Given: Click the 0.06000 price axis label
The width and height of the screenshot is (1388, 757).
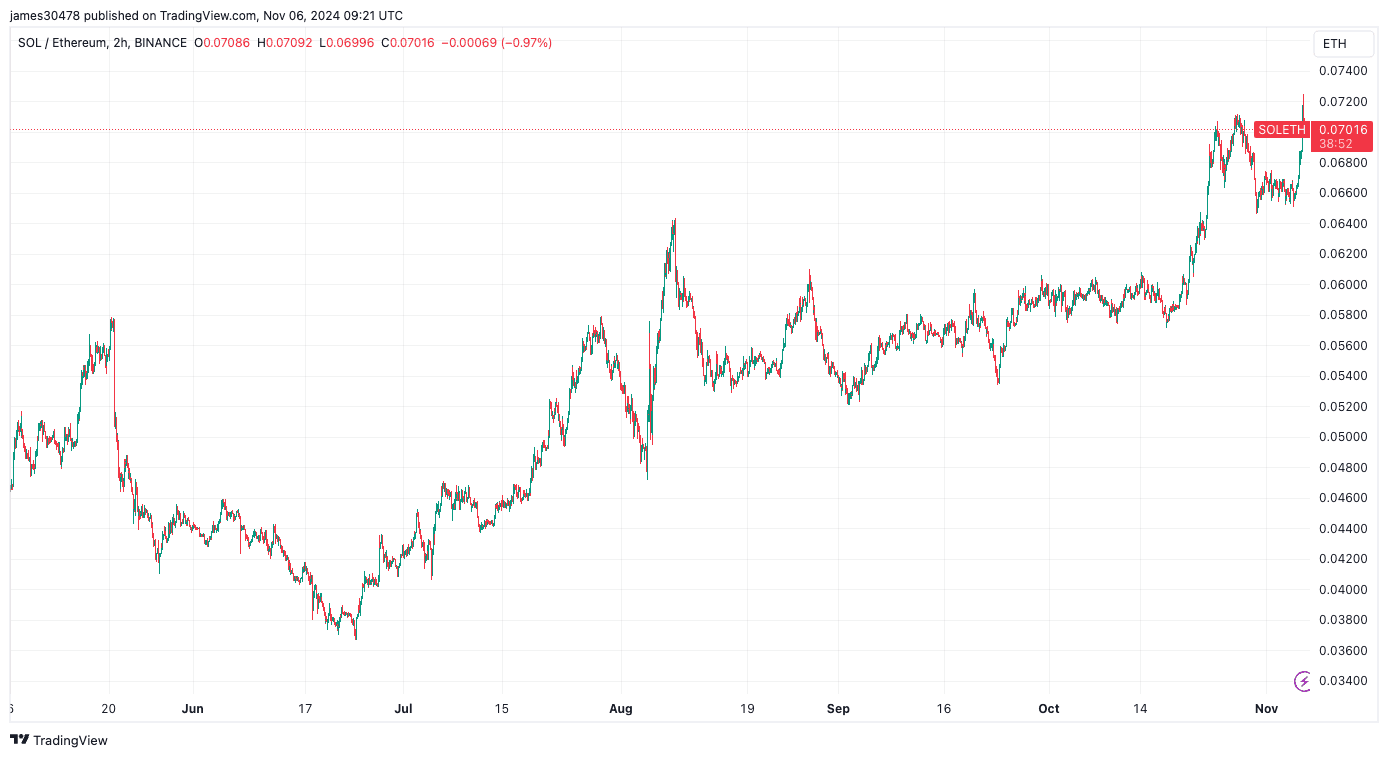Looking at the screenshot, I should coord(1343,285).
